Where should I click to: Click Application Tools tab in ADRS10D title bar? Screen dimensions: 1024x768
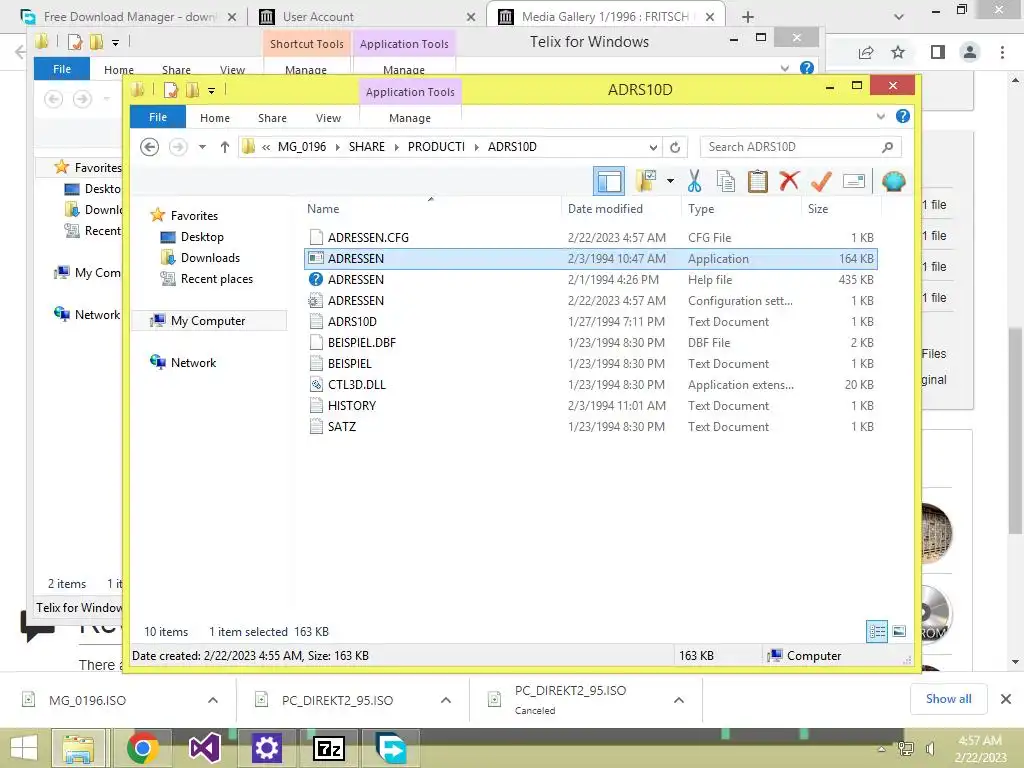tap(410, 92)
